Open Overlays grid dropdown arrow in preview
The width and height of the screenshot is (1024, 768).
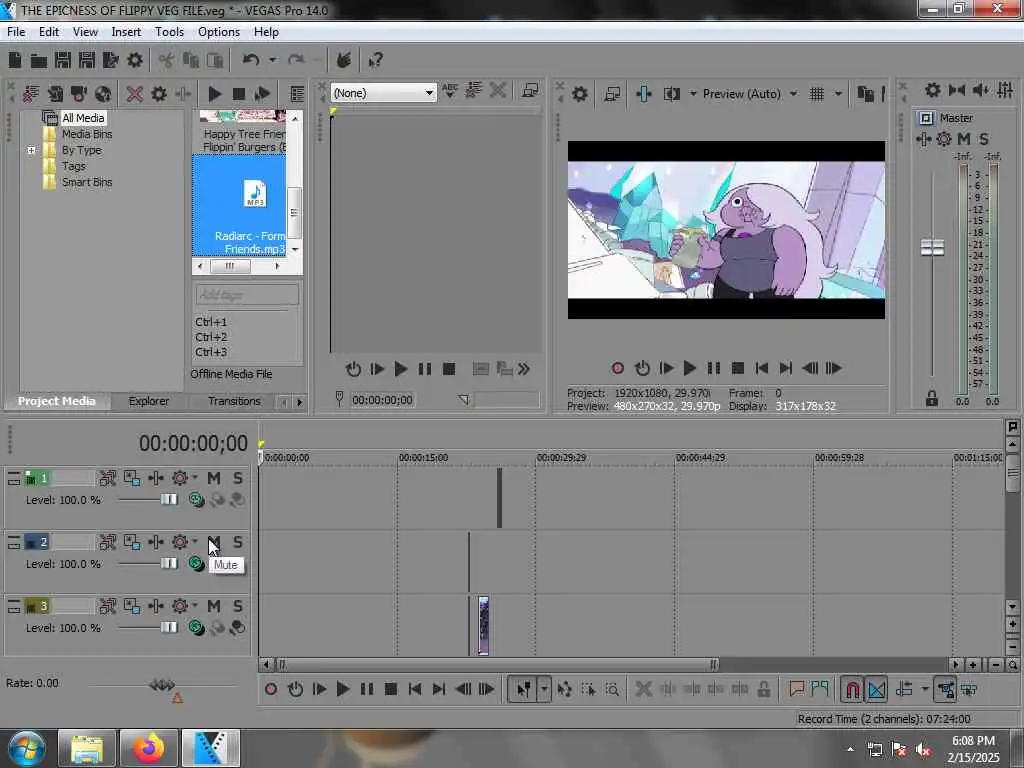tap(838, 94)
